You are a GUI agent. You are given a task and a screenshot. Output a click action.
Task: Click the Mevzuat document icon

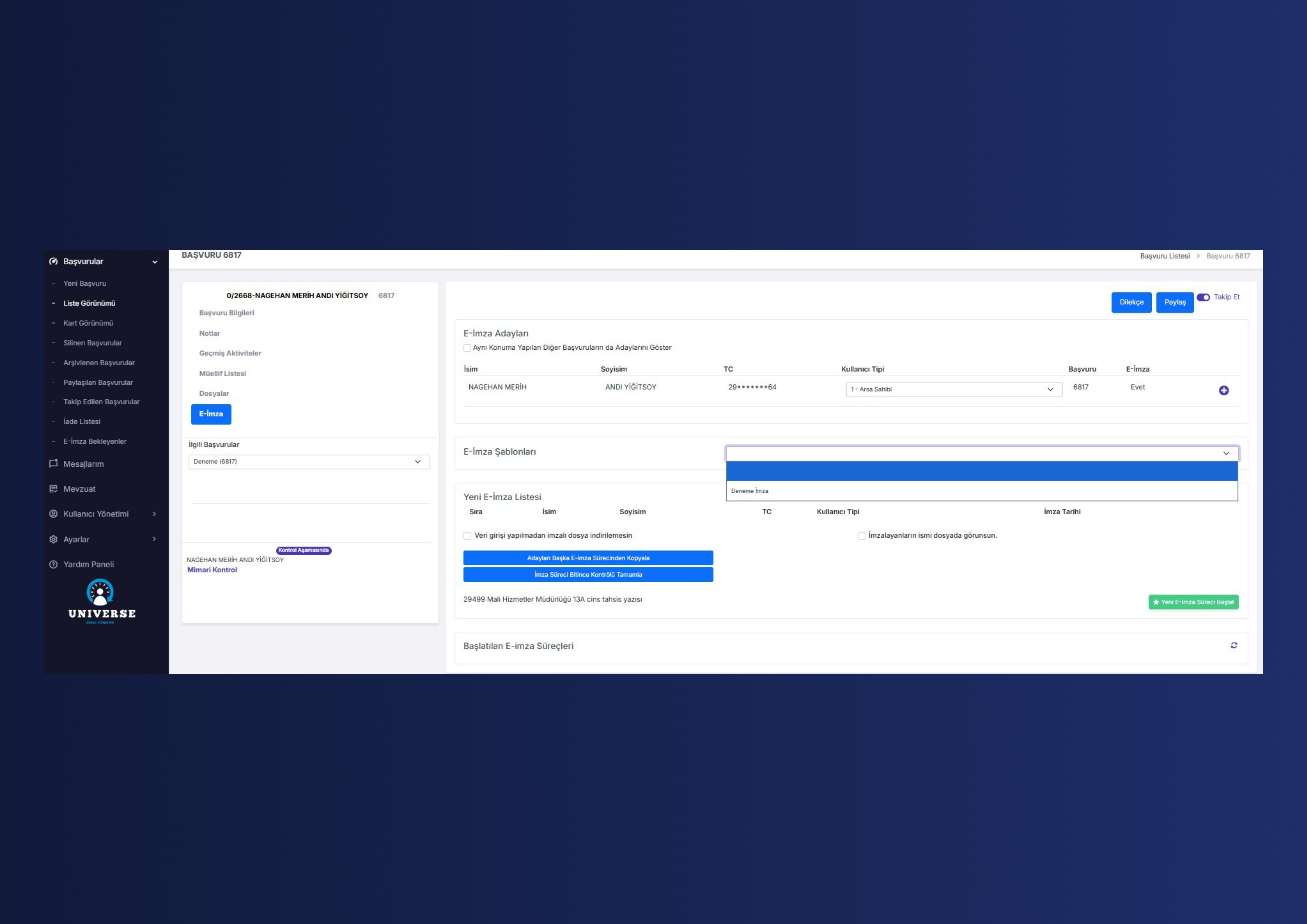click(53, 489)
